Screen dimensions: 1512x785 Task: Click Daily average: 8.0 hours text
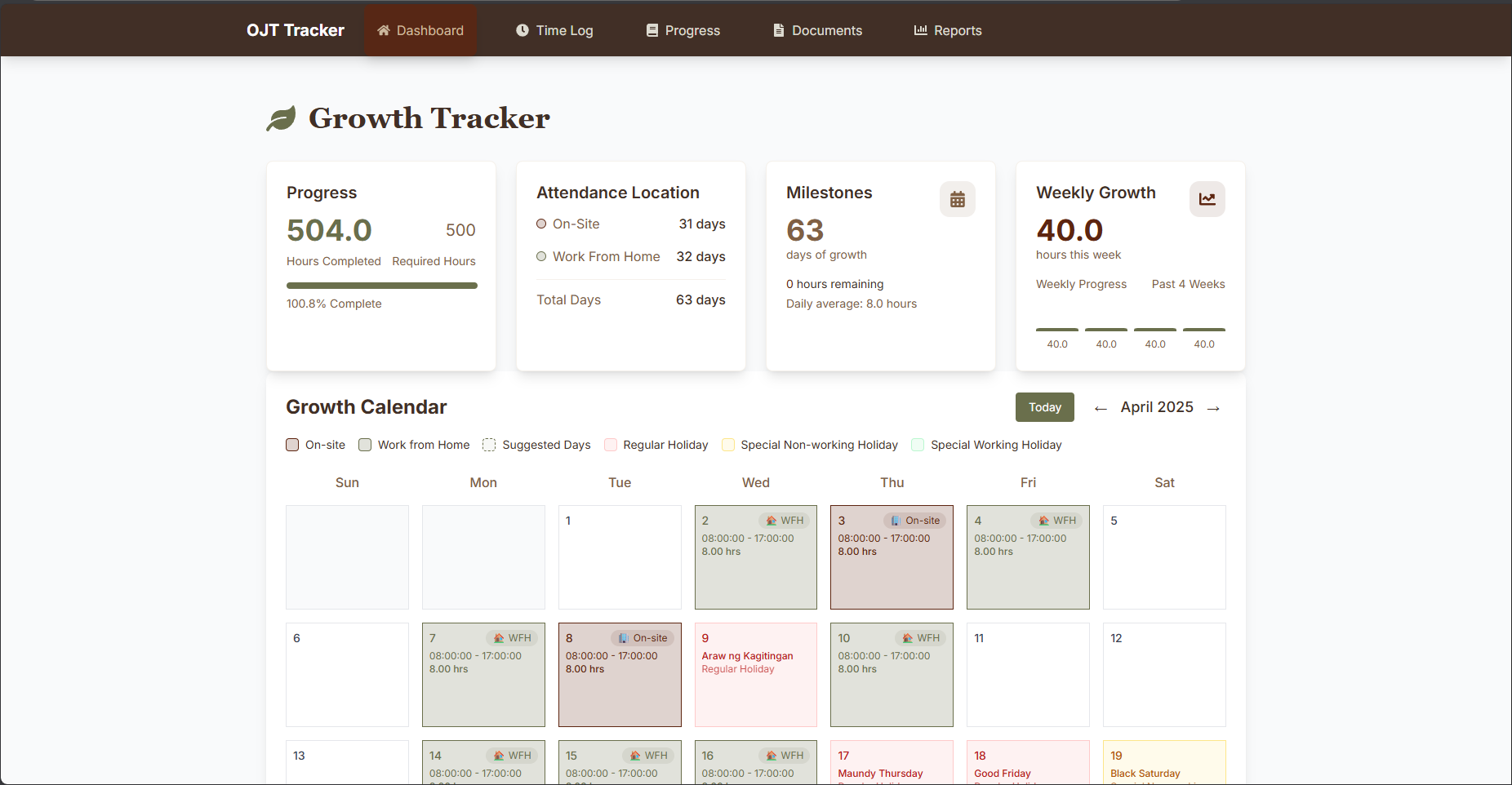point(852,304)
